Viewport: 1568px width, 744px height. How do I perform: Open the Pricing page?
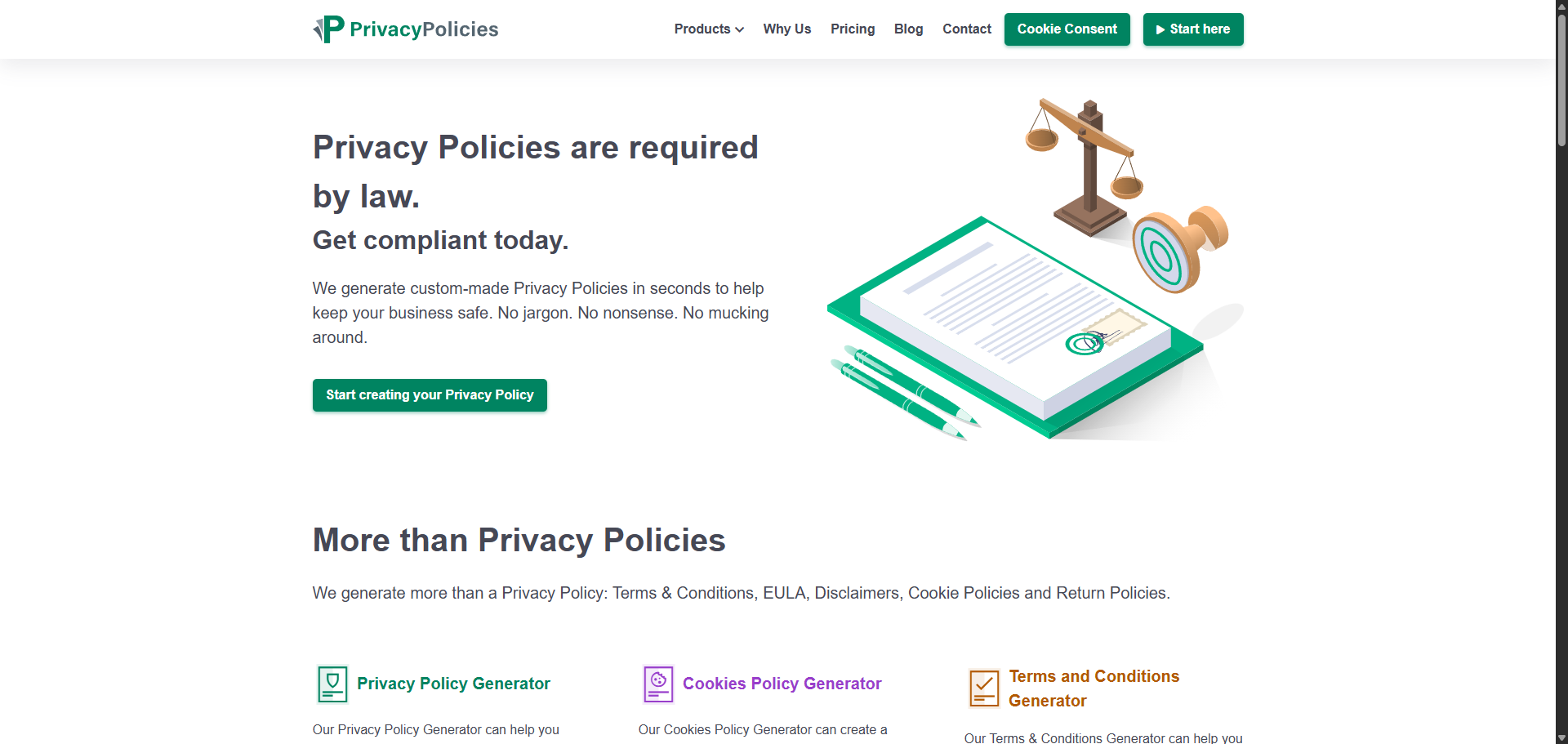coord(853,29)
